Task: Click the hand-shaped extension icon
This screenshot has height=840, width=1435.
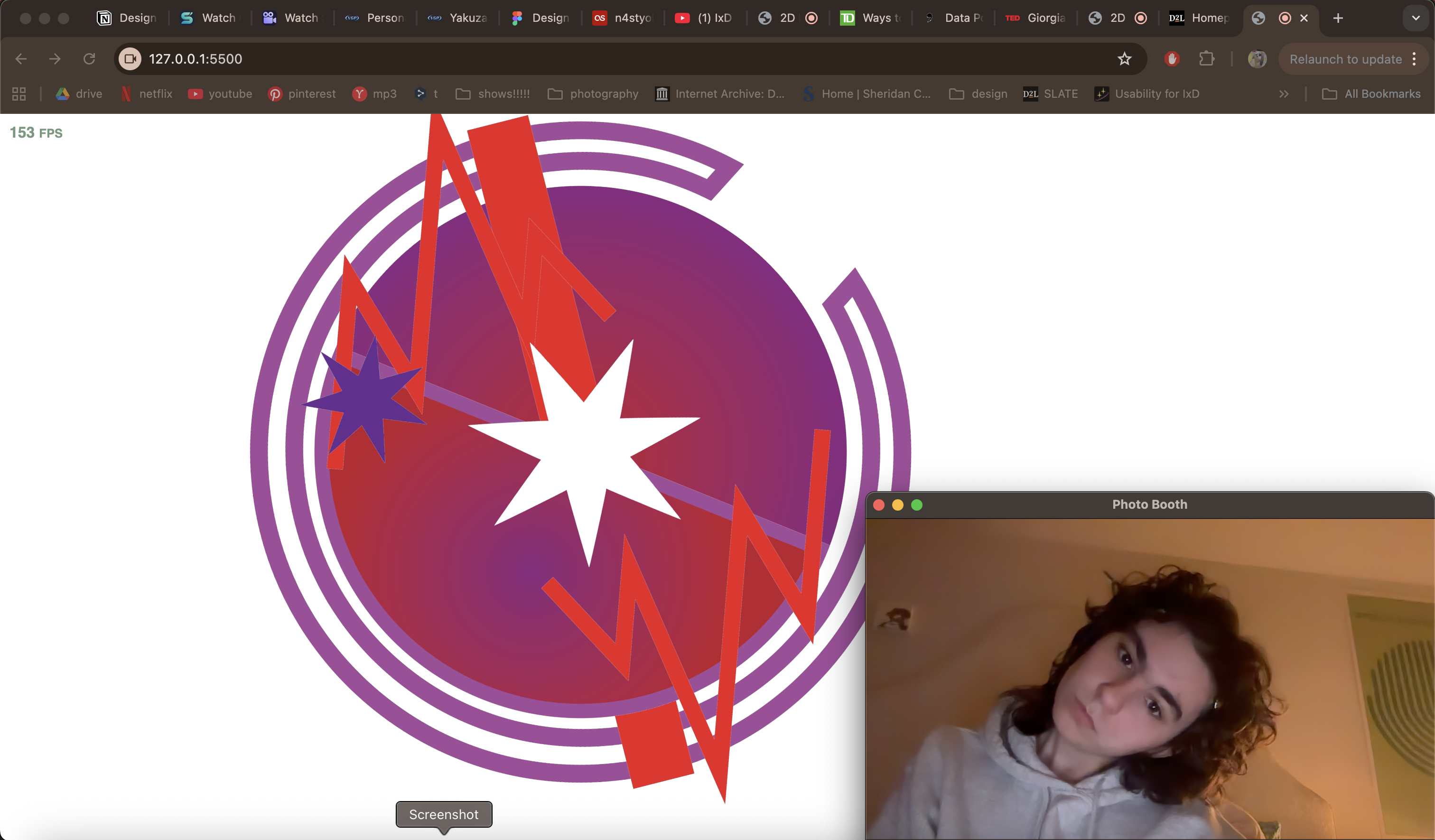Action: (1172, 59)
